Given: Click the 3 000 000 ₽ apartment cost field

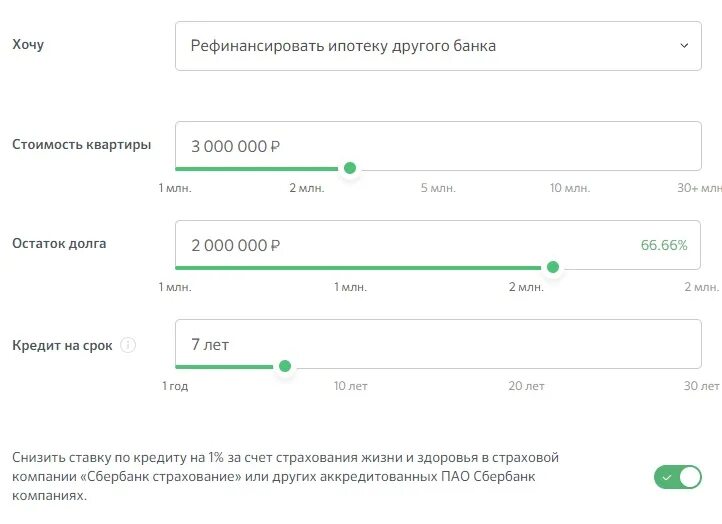Looking at the screenshot, I should (437, 146).
